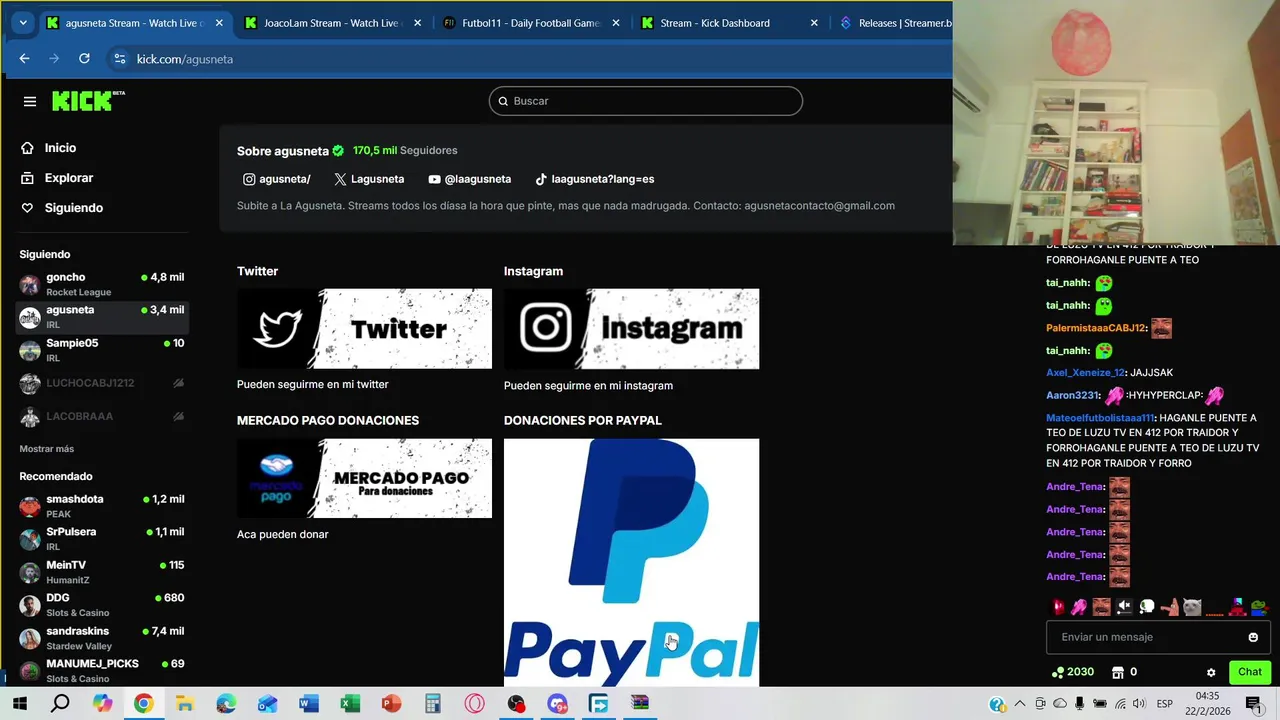Image resolution: width=1280 pixels, height=720 pixels.
Task: Open the tab search dropdown arrow
Action: (22, 23)
